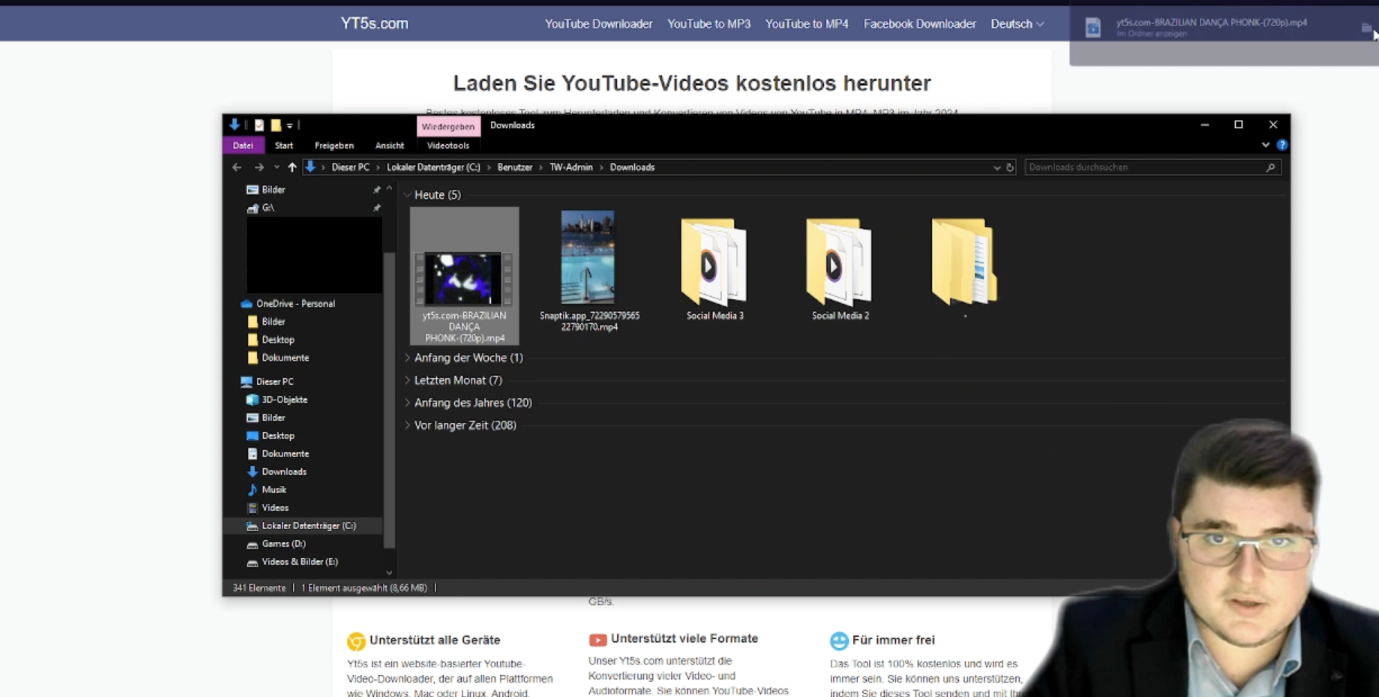Expand the 'Letzten Monat (7)' group
Viewport: 1379px width, 697px height.
point(408,381)
